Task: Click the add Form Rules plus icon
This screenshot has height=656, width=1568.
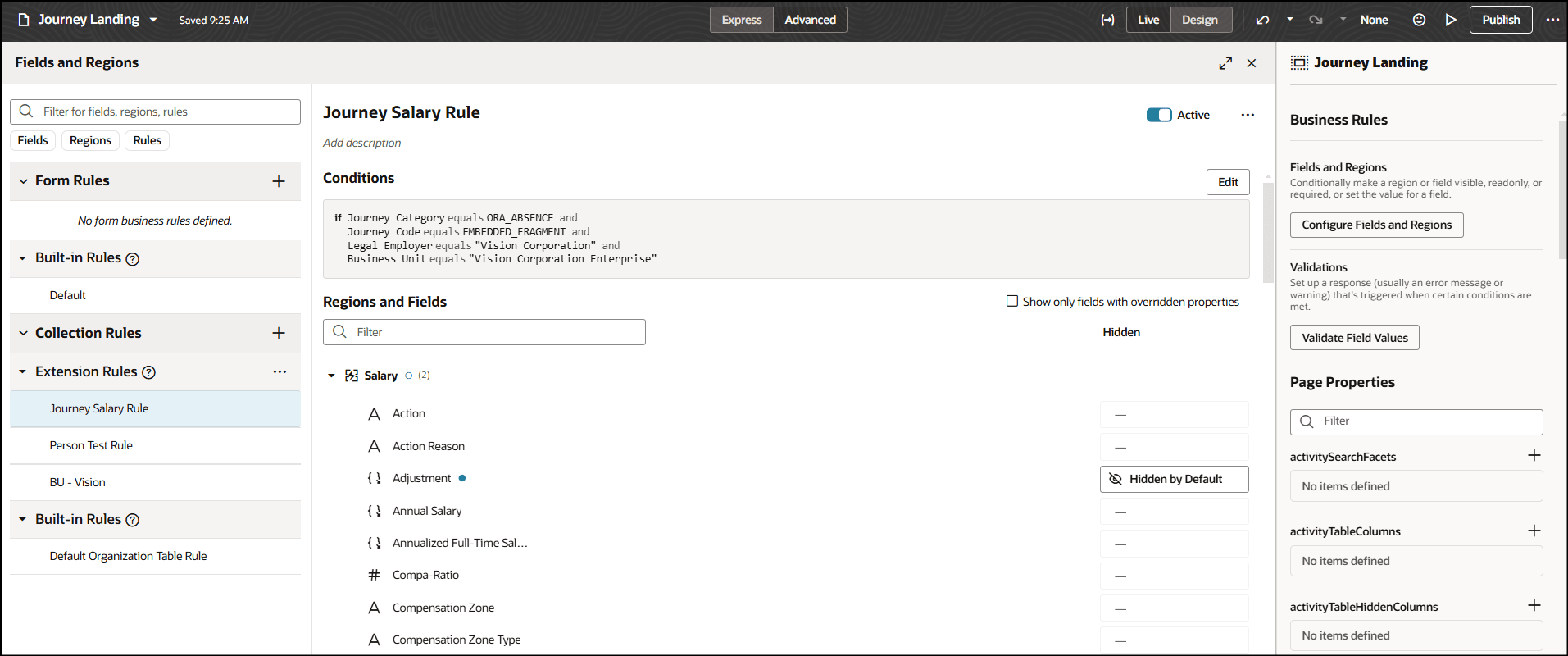Action: [279, 181]
